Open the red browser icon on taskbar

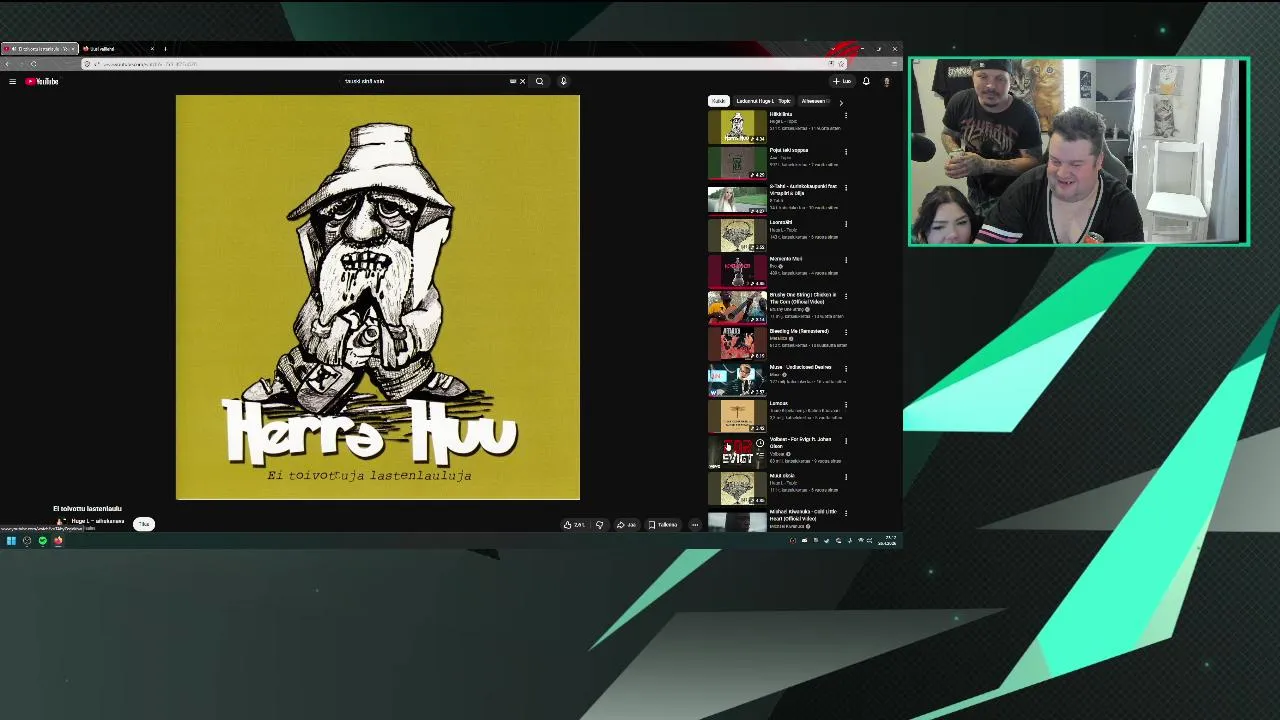tap(58, 541)
